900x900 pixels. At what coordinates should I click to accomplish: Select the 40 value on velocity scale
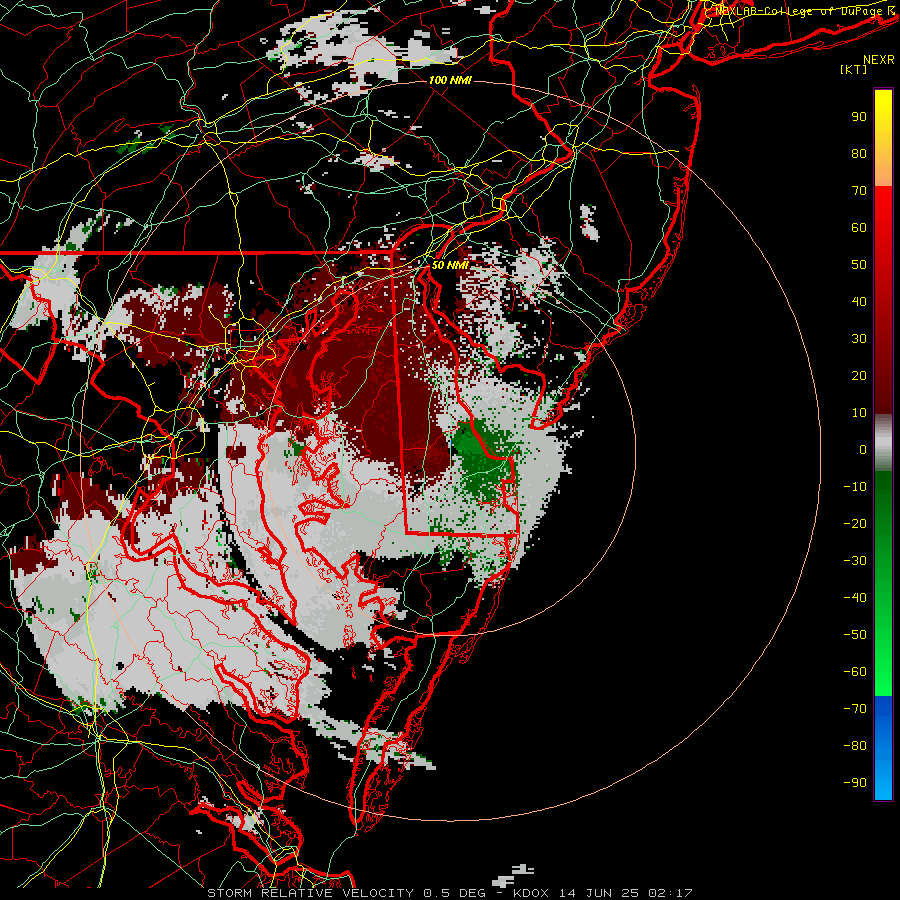(859, 302)
